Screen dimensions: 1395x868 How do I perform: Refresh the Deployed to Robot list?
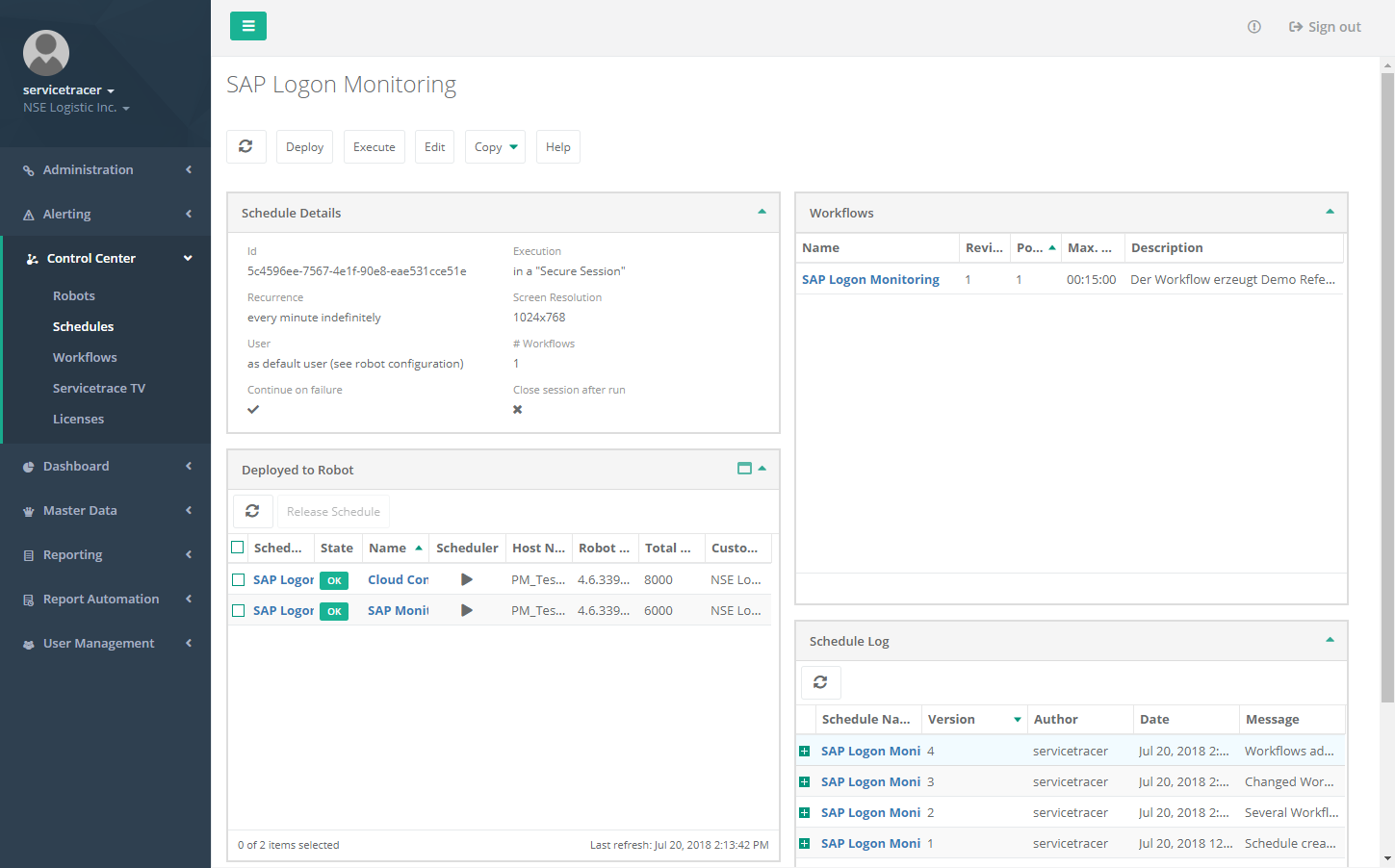[252, 511]
